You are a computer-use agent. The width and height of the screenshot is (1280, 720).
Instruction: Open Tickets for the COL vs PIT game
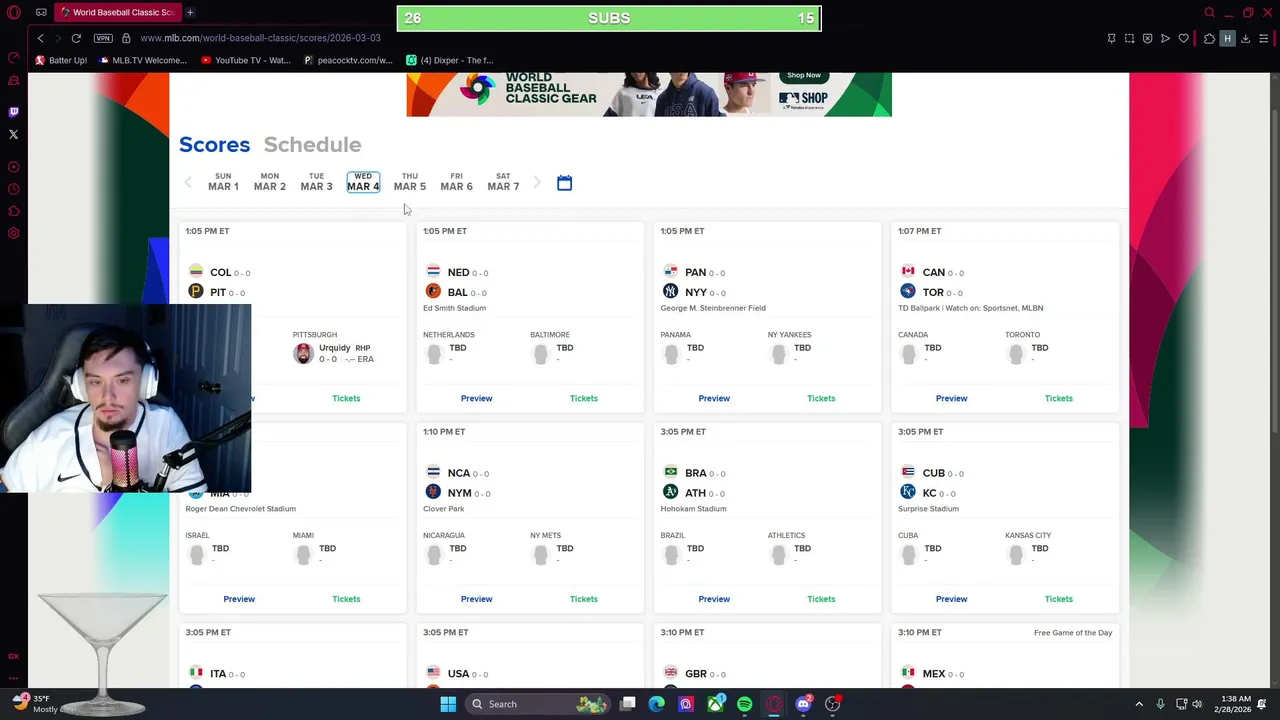(346, 398)
